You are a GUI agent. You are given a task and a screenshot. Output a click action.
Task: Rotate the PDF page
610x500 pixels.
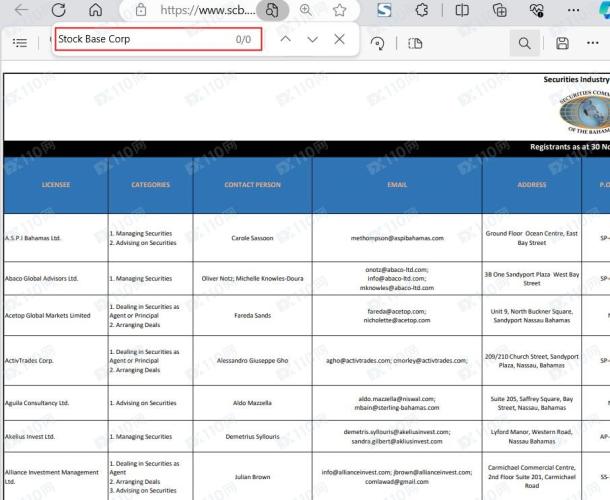pyautogui.click(x=377, y=43)
